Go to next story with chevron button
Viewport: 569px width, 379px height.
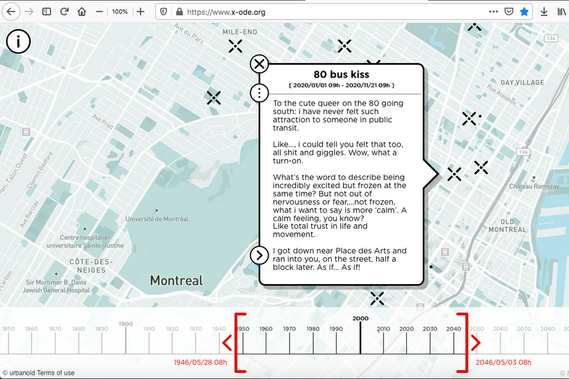tap(259, 255)
